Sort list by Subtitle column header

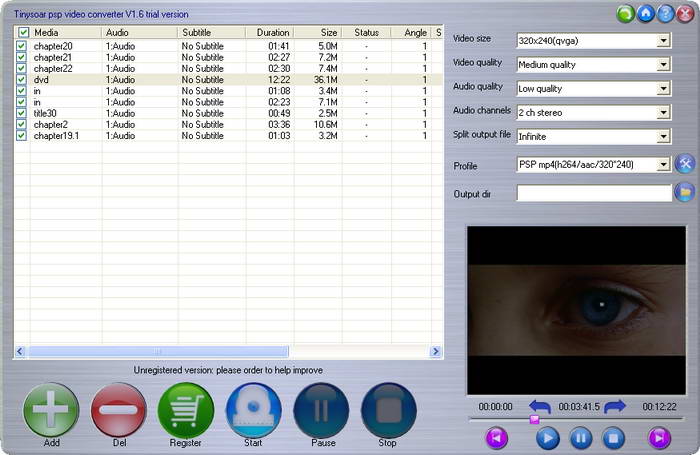pos(212,32)
